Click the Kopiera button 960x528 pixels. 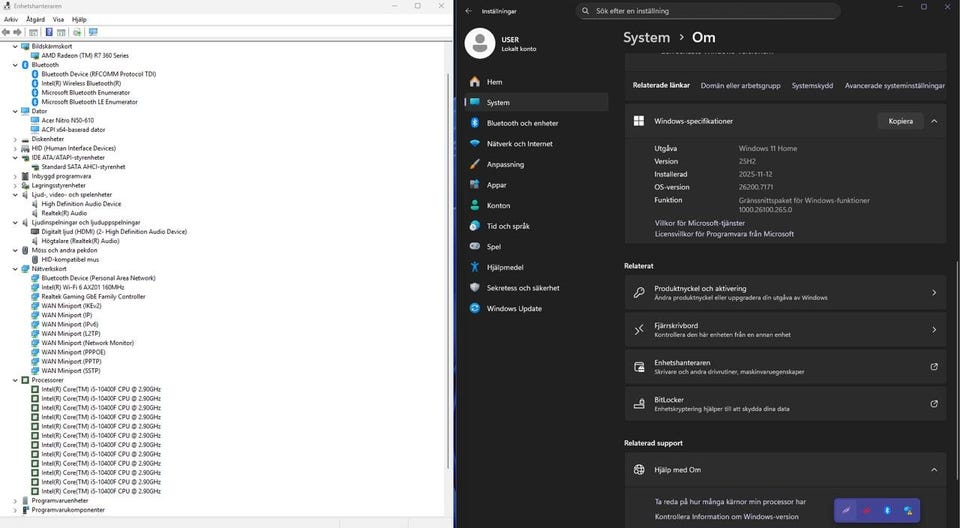(x=900, y=121)
